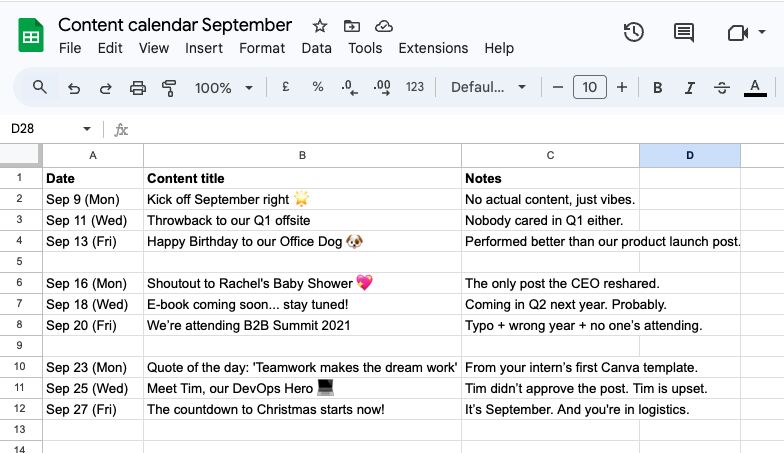Expand the name box dropdown arrow

click(87, 129)
